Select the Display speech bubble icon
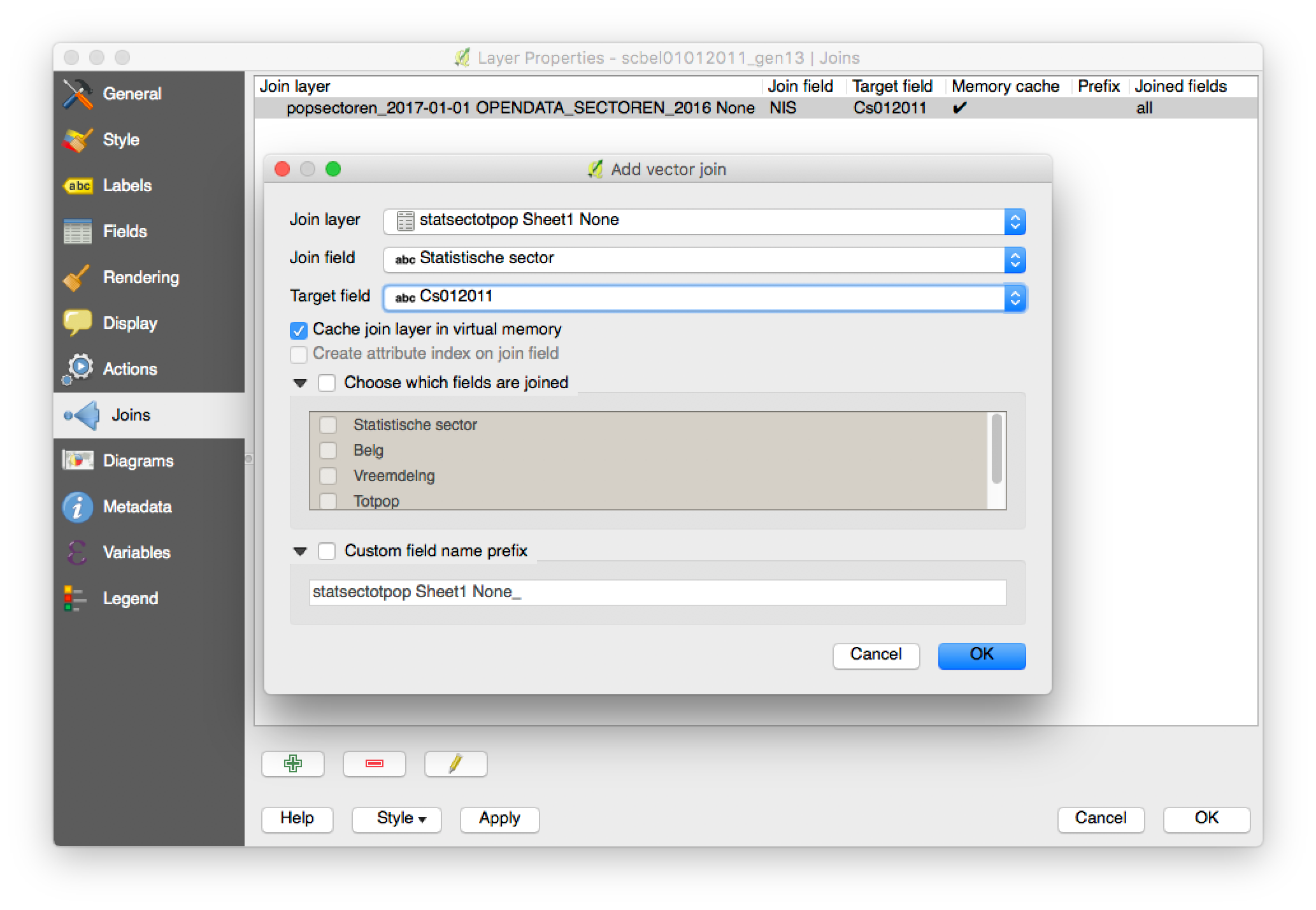This screenshot has height=910, width=1316. point(78,323)
